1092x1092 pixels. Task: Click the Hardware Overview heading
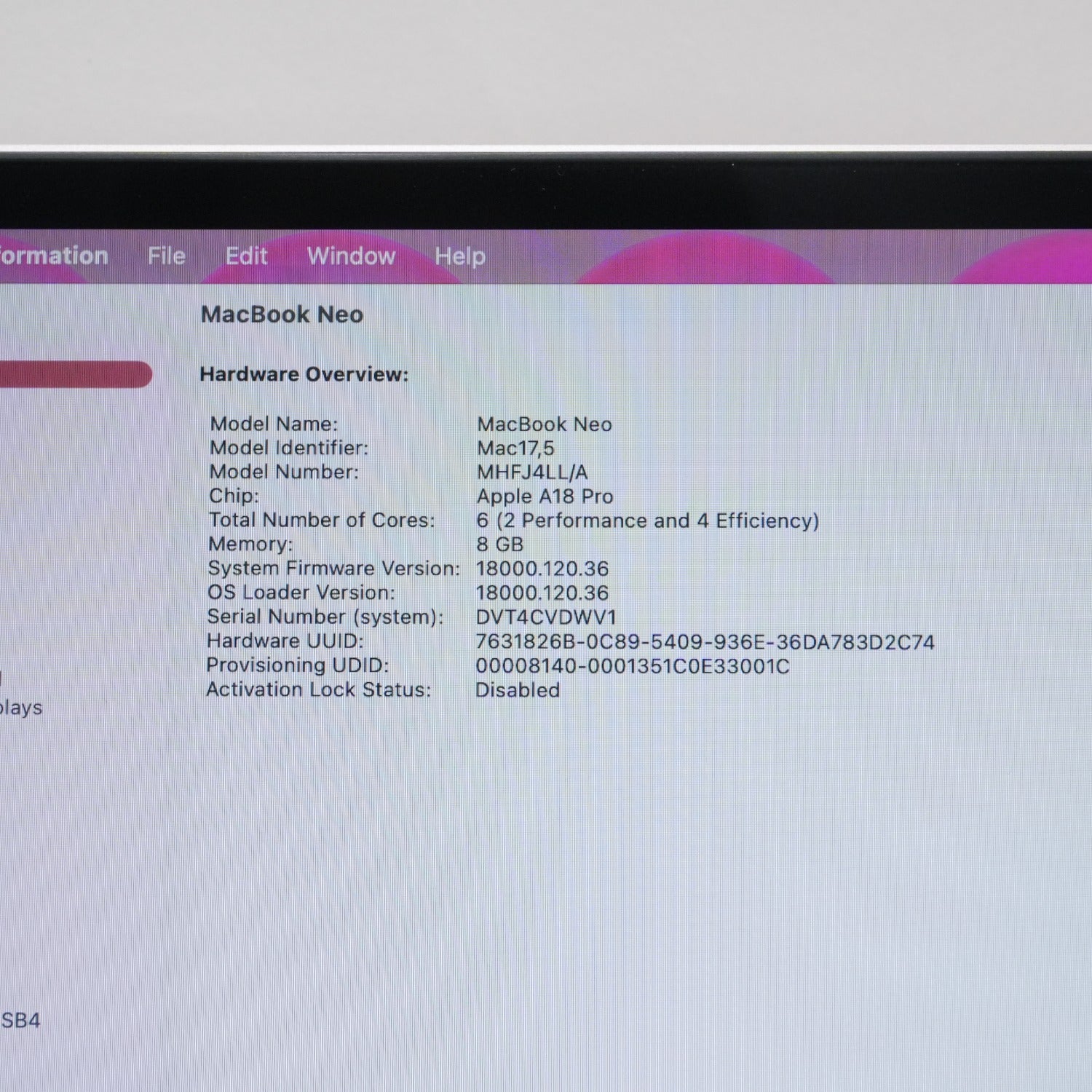click(304, 374)
